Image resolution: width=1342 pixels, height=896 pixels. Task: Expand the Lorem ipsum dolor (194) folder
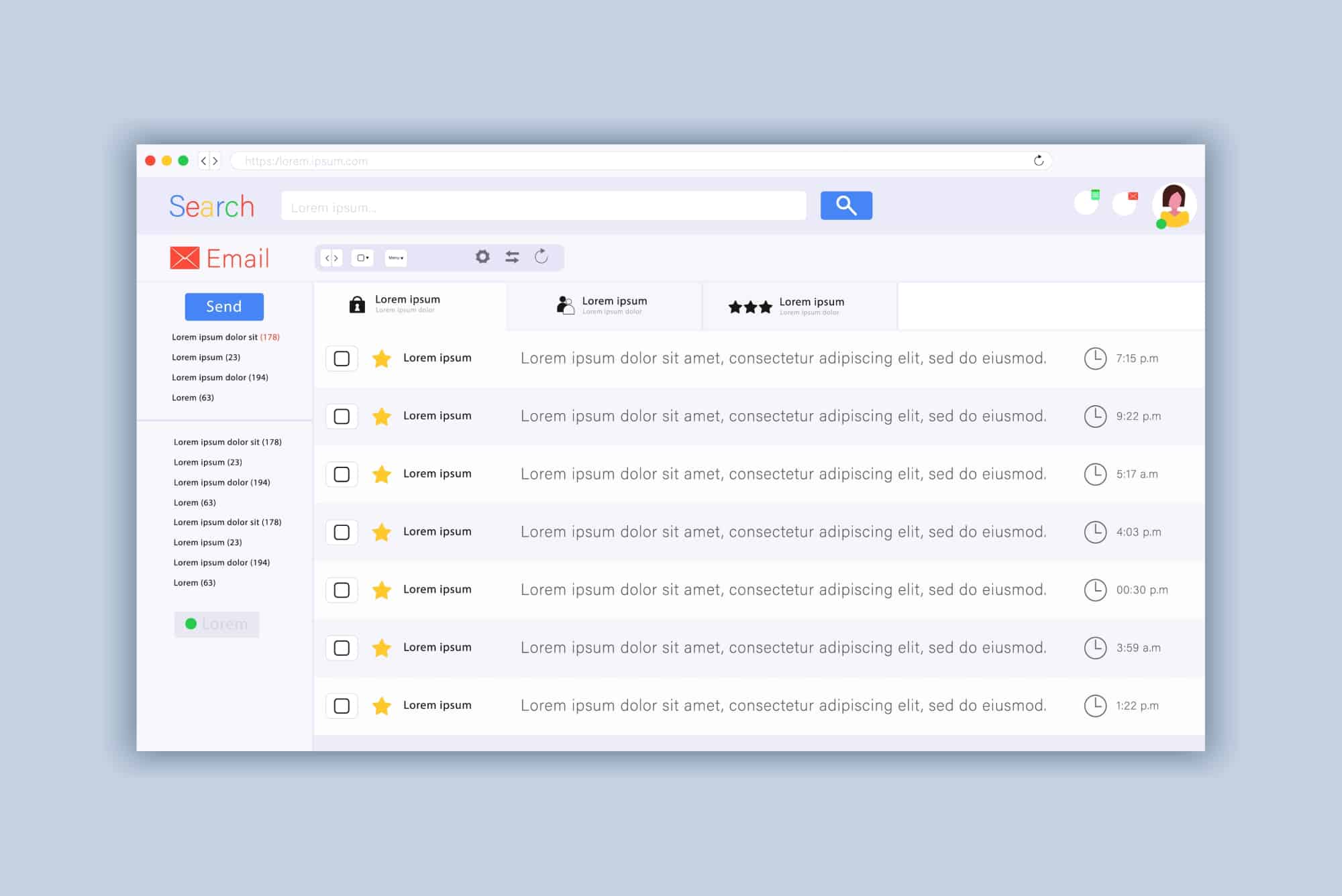(222, 377)
